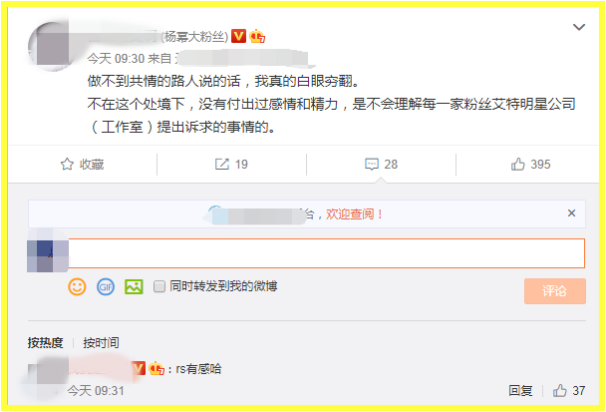
Task: Open comments via speech bubble icon
Action: tap(371, 164)
